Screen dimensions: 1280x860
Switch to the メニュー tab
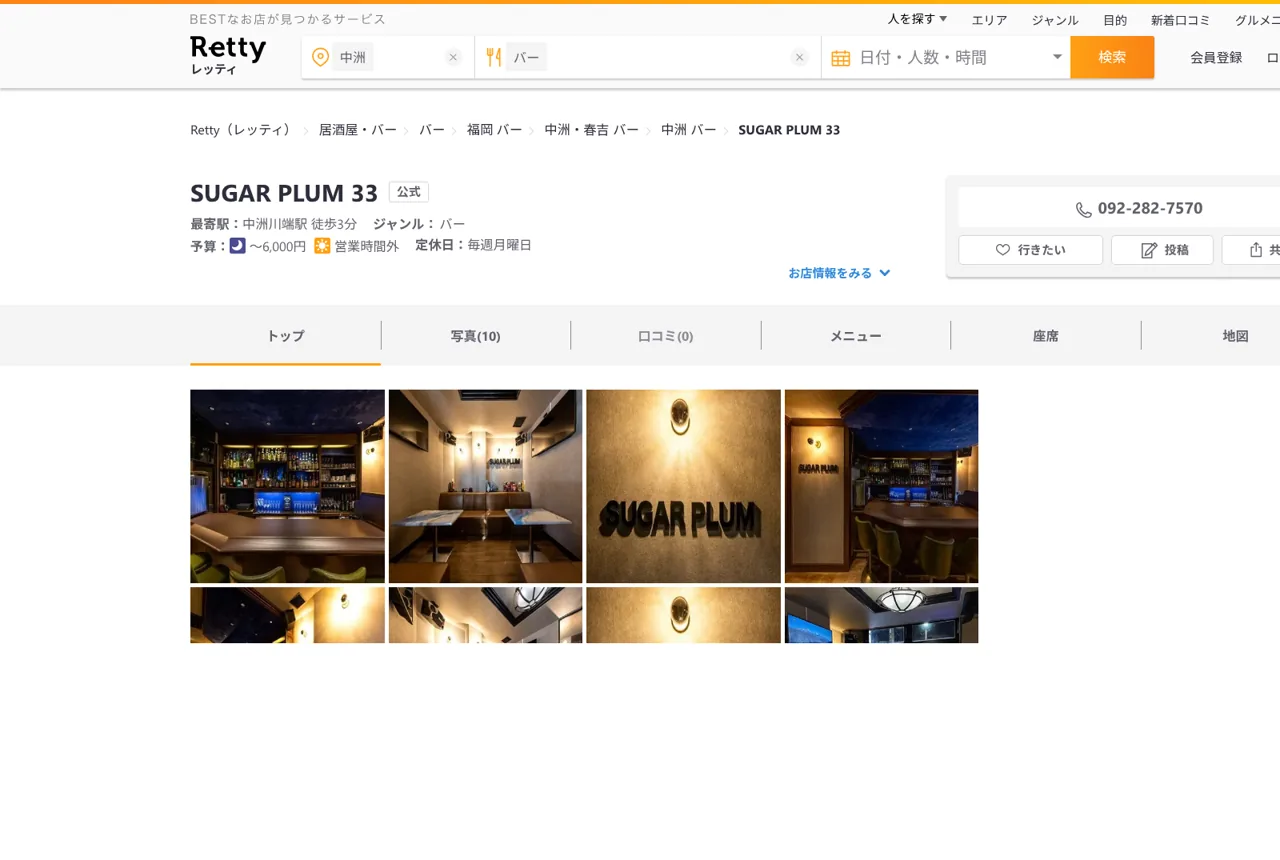pos(856,336)
